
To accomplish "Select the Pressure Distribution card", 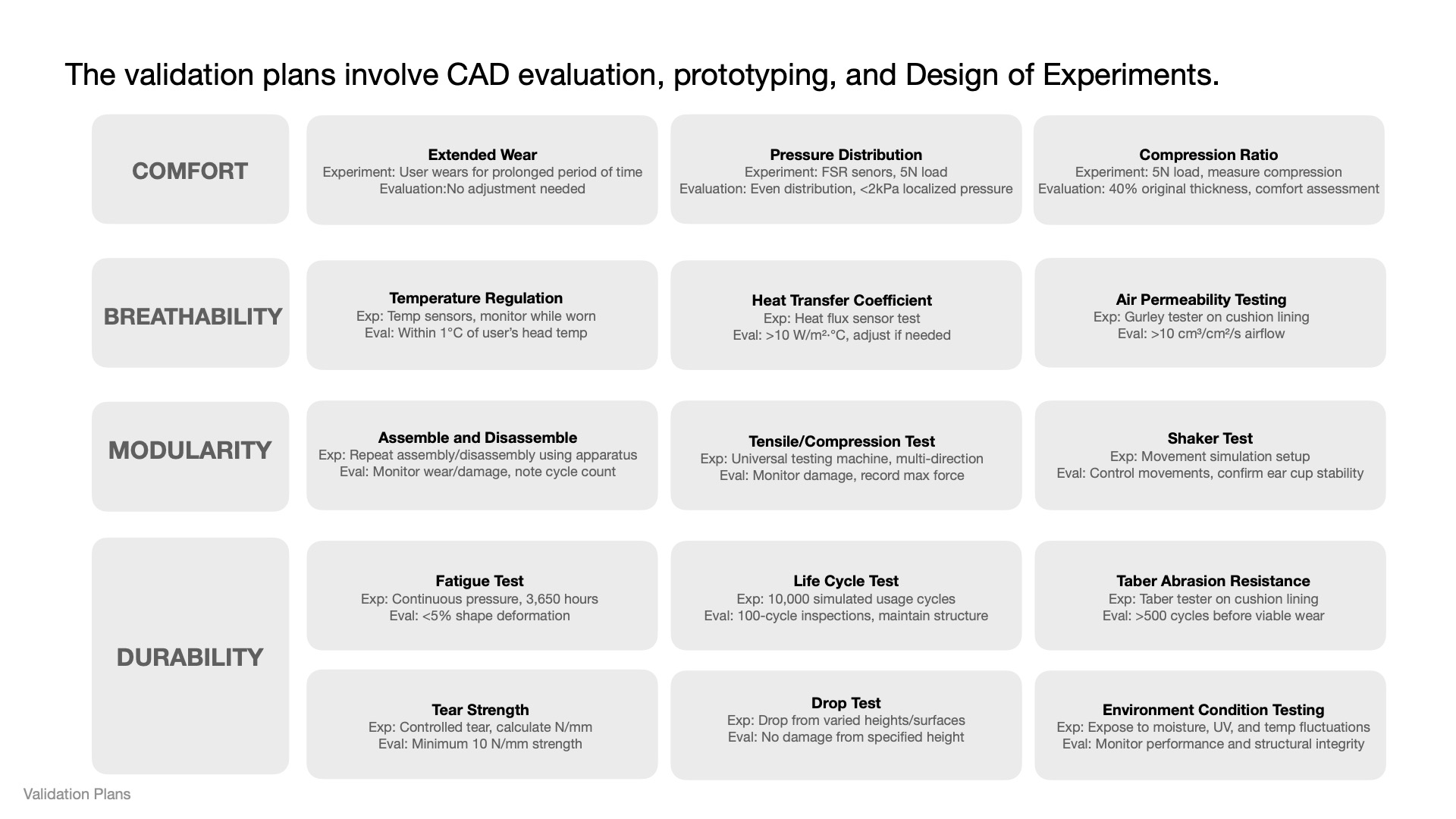I will [x=846, y=170].
